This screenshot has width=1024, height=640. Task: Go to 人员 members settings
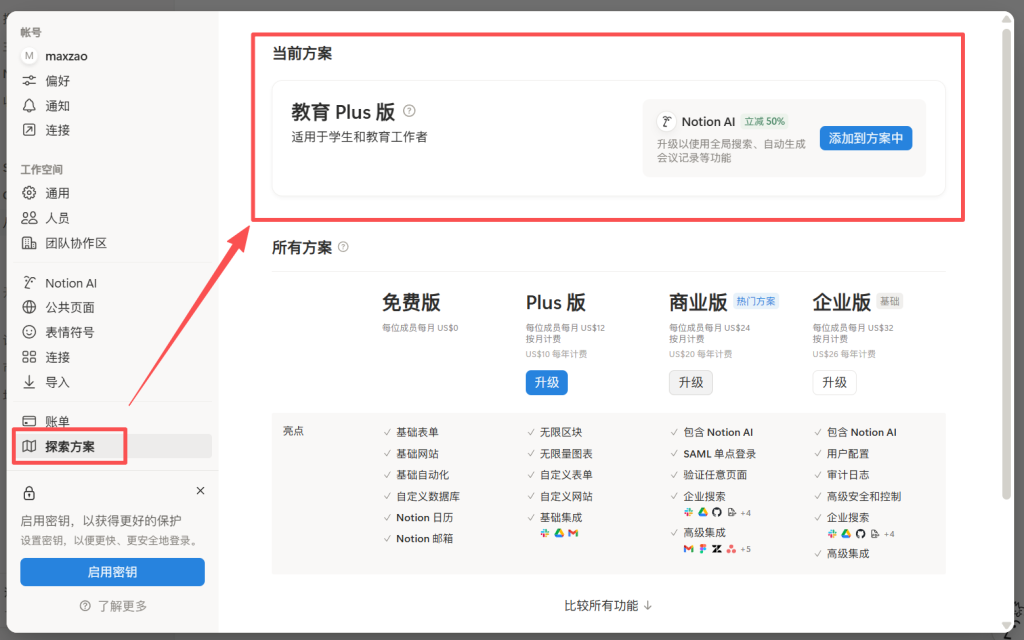57,218
